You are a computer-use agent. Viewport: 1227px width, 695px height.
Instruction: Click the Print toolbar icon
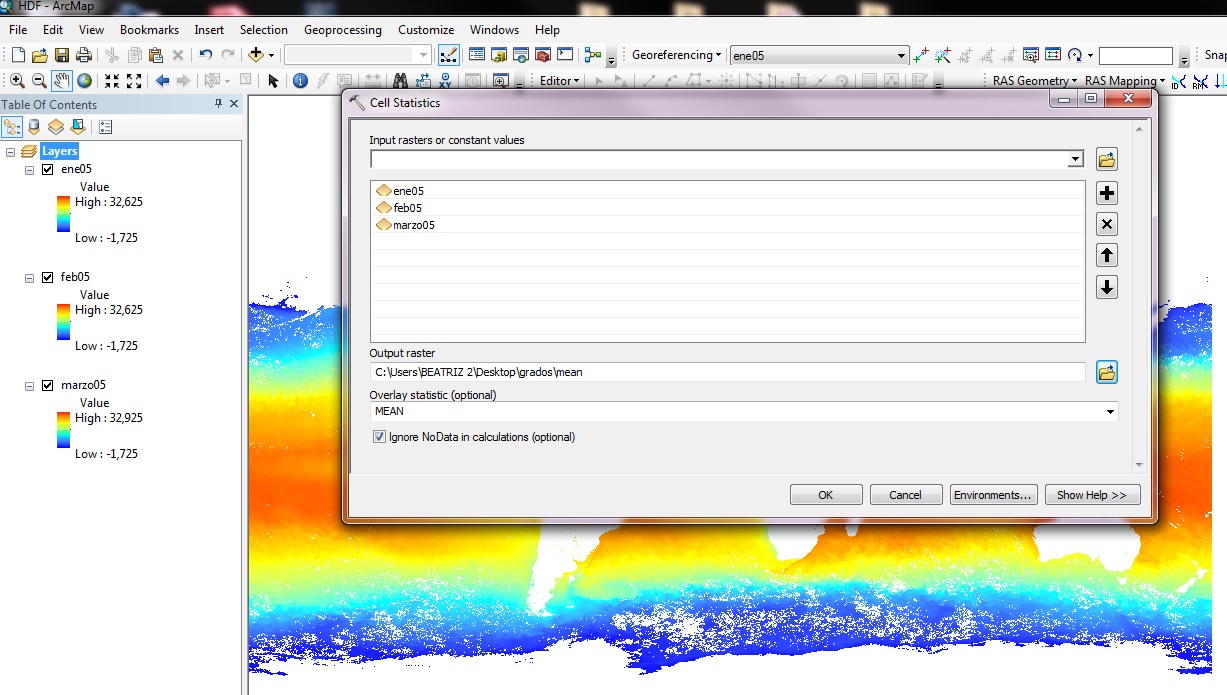(84, 55)
